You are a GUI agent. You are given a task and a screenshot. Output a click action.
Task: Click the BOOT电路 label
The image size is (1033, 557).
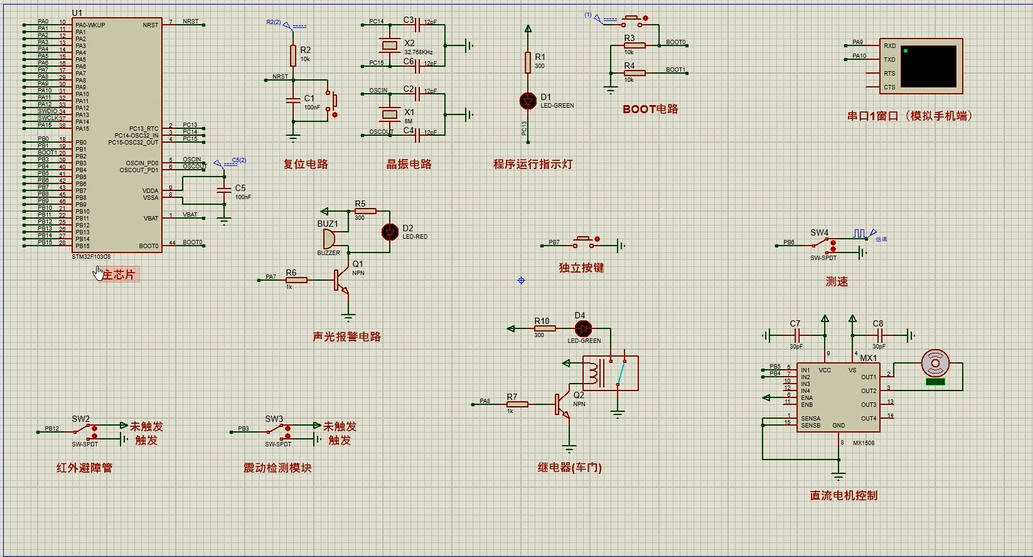(650, 109)
